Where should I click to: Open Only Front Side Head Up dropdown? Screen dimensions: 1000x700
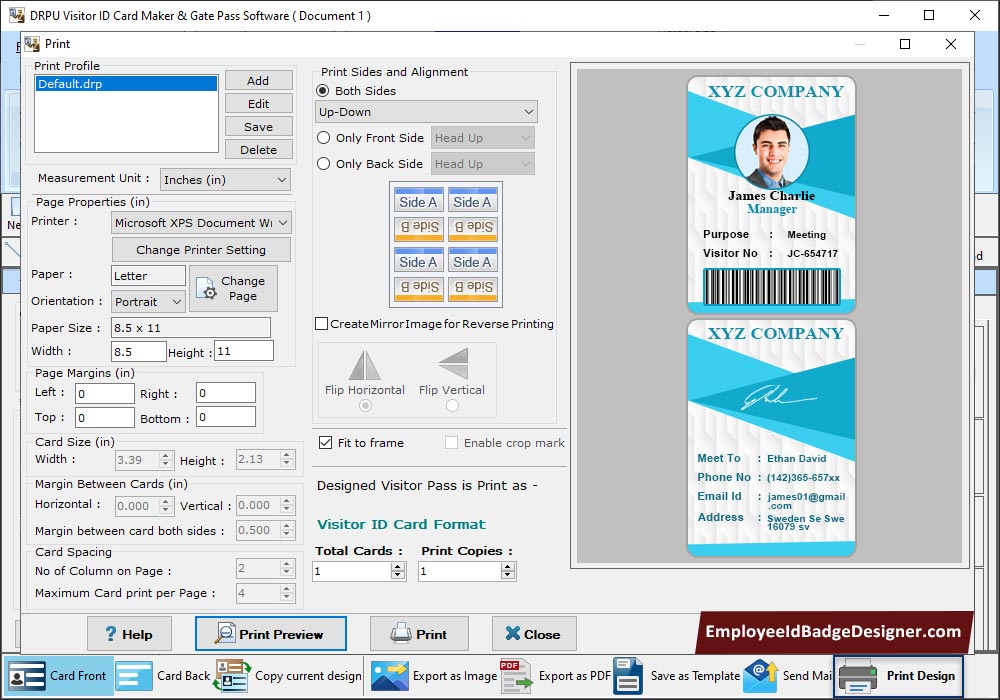[x=483, y=138]
